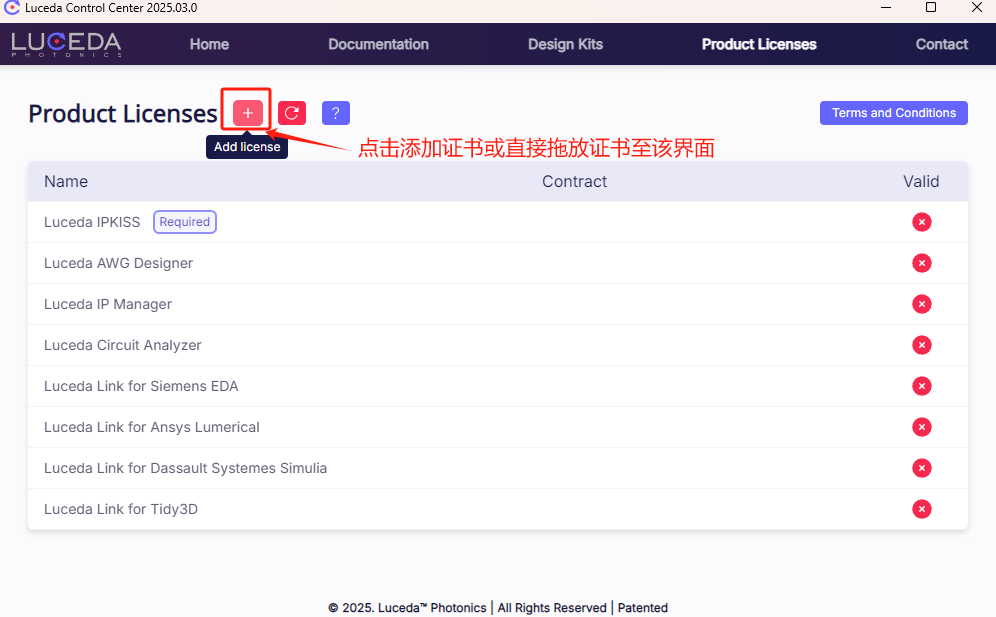Image resolution: width=996 pixels, height=617 pixels.
Task: Click invalid status icon for Luceda Circuit Analyzer
Action: (x=922, y=345)
